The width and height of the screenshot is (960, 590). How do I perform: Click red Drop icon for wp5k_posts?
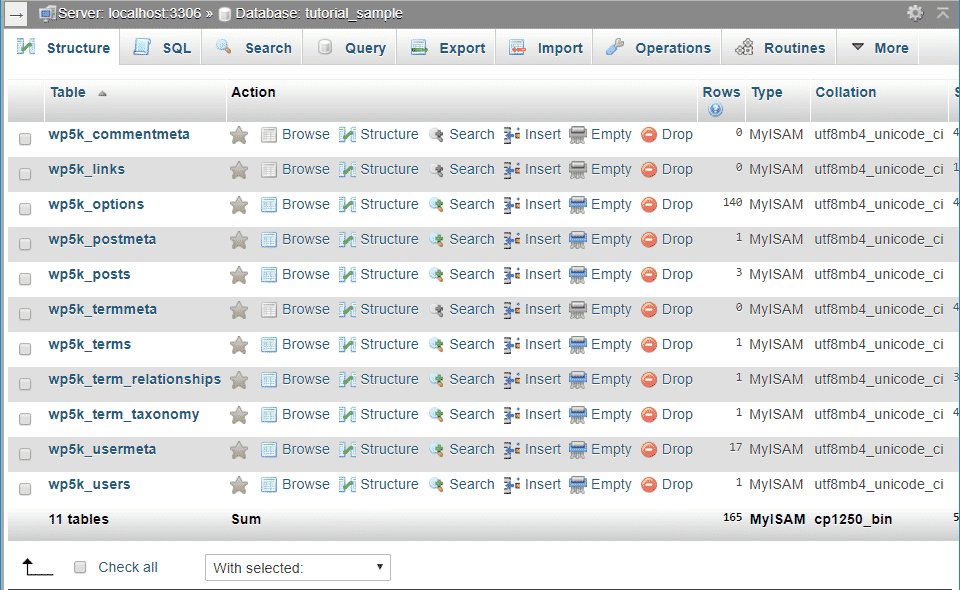649,275
